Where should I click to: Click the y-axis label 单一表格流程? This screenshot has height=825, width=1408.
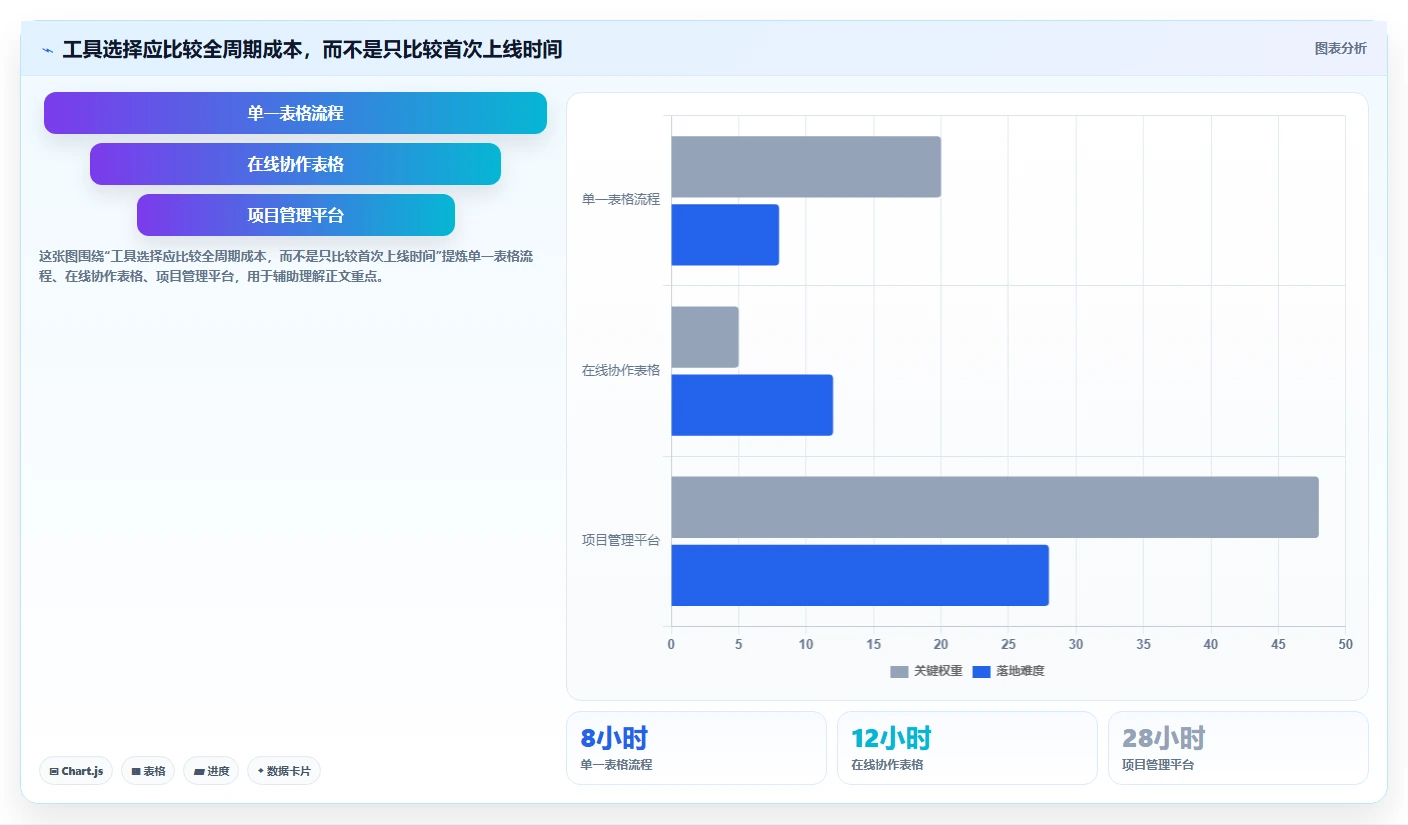coord(621,199)
